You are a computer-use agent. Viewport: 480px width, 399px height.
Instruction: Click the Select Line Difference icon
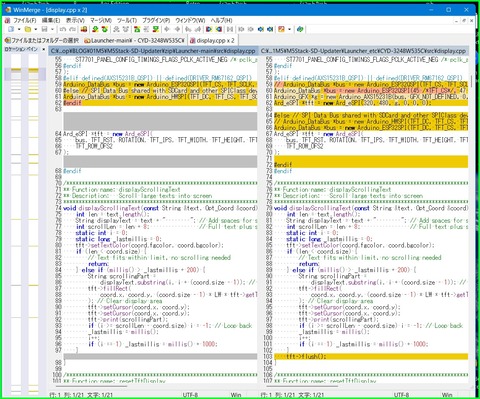(84, 29)
